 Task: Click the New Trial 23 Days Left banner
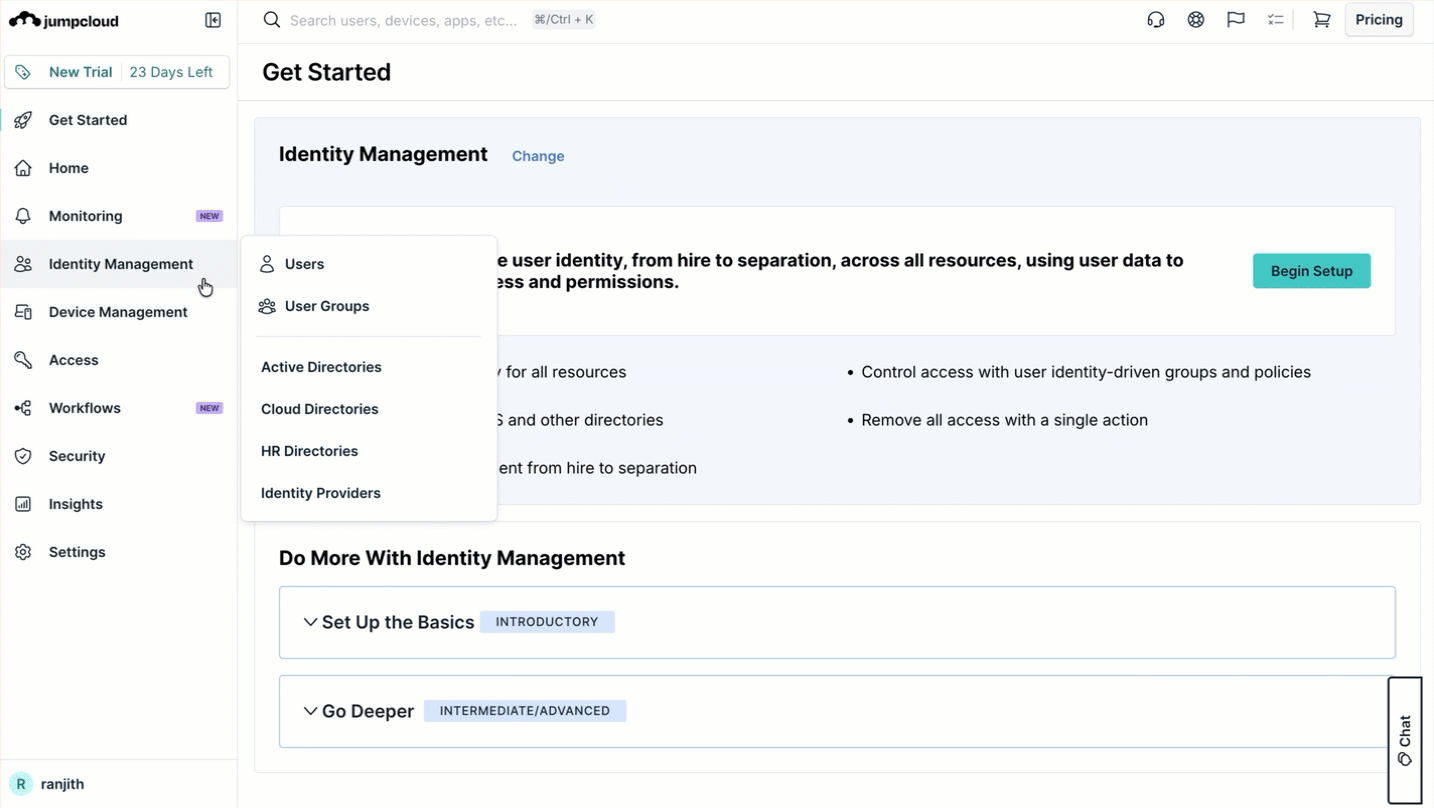coord(117,72)
